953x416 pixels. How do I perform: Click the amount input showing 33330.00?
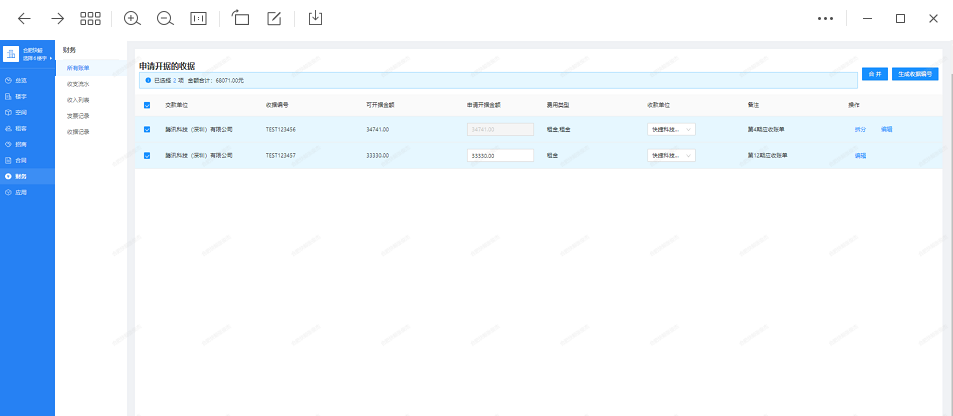[500, 155]
